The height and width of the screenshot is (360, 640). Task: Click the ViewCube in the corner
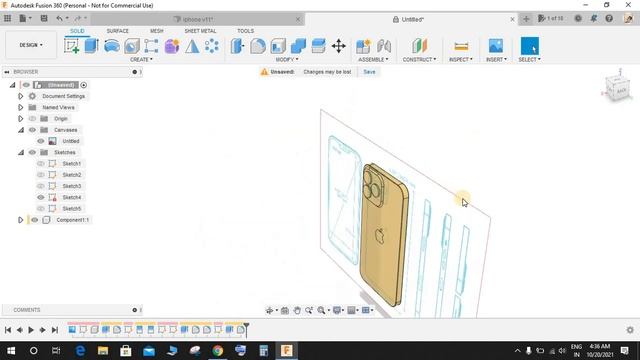(x=618, y=89)
